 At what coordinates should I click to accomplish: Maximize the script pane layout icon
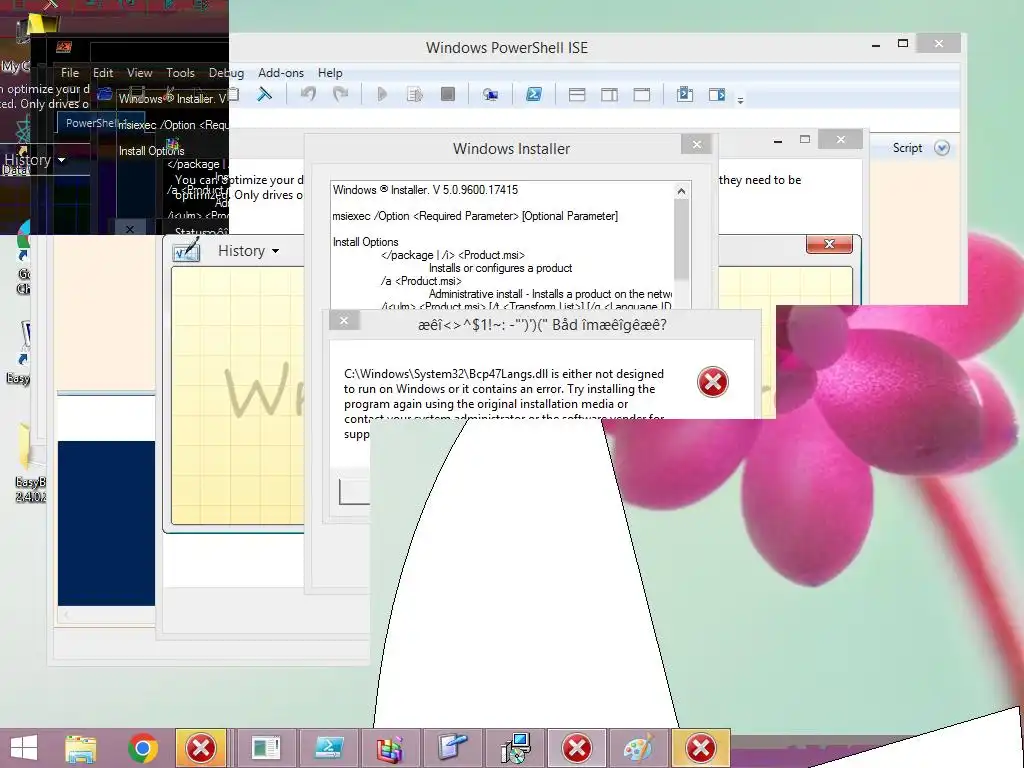pyautogui.click(x=642, y=95)
